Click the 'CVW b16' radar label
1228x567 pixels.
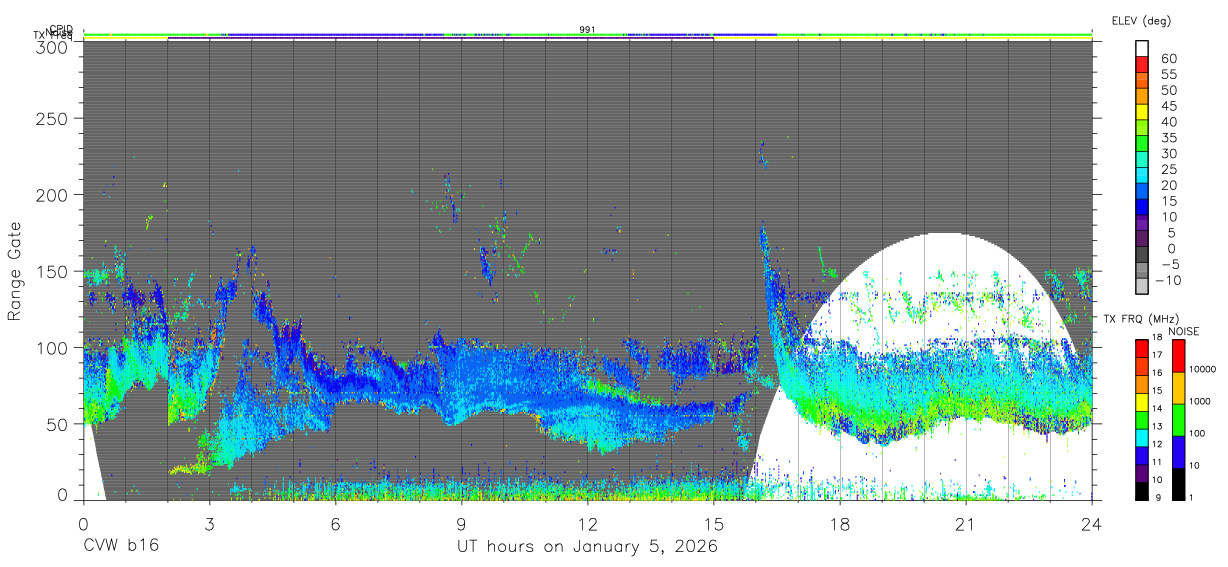point(120,546)
